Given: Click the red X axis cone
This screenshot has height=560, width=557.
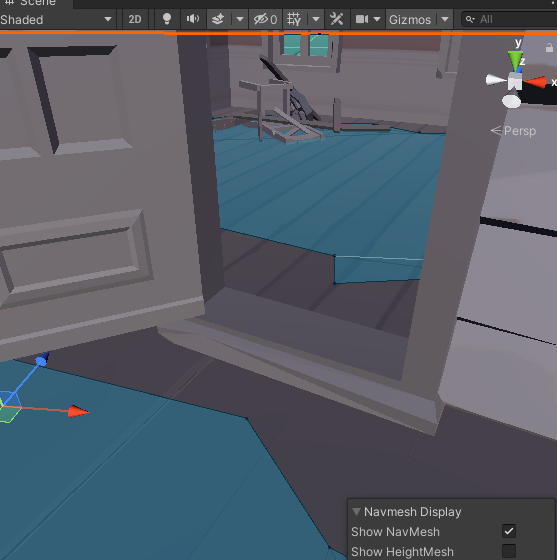Looking at the screenshot, I should point(536,82).
